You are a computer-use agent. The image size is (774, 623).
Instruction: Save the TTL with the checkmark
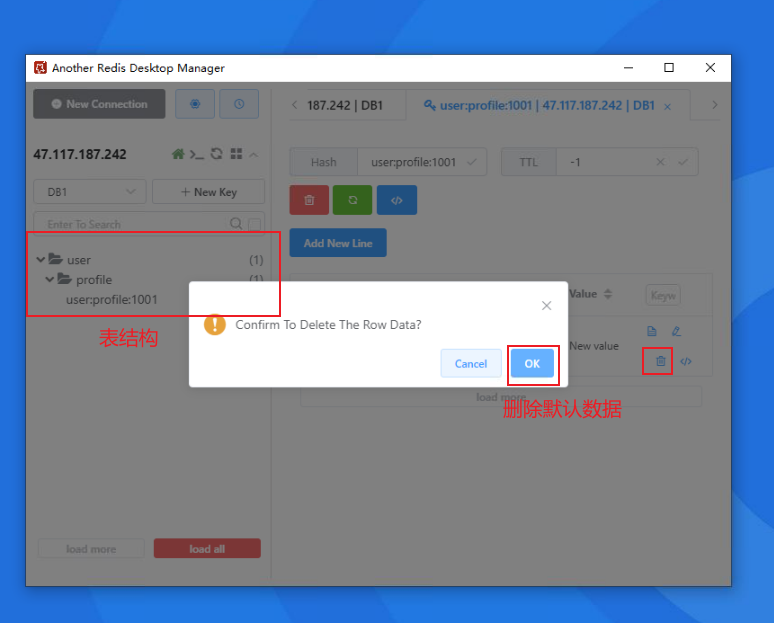pos(683,162)
